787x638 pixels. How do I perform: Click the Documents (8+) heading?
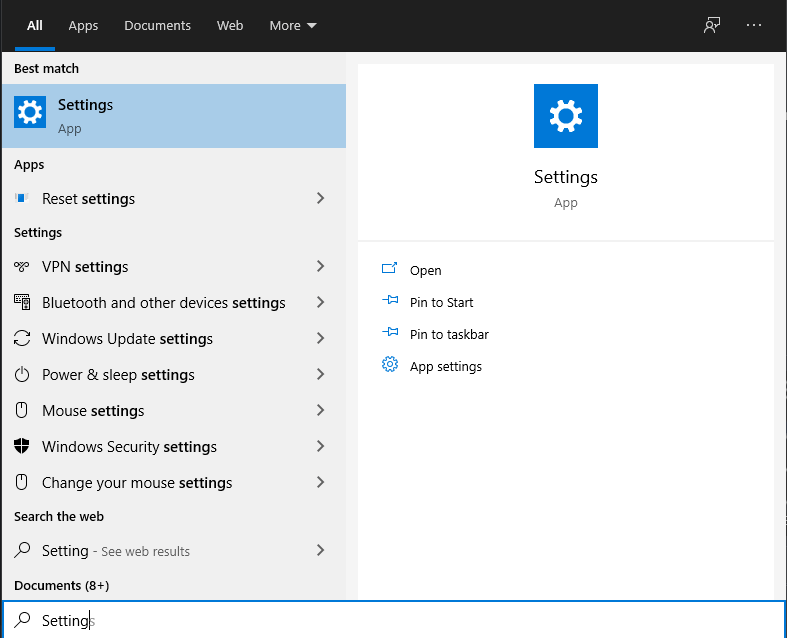(61, 585)
